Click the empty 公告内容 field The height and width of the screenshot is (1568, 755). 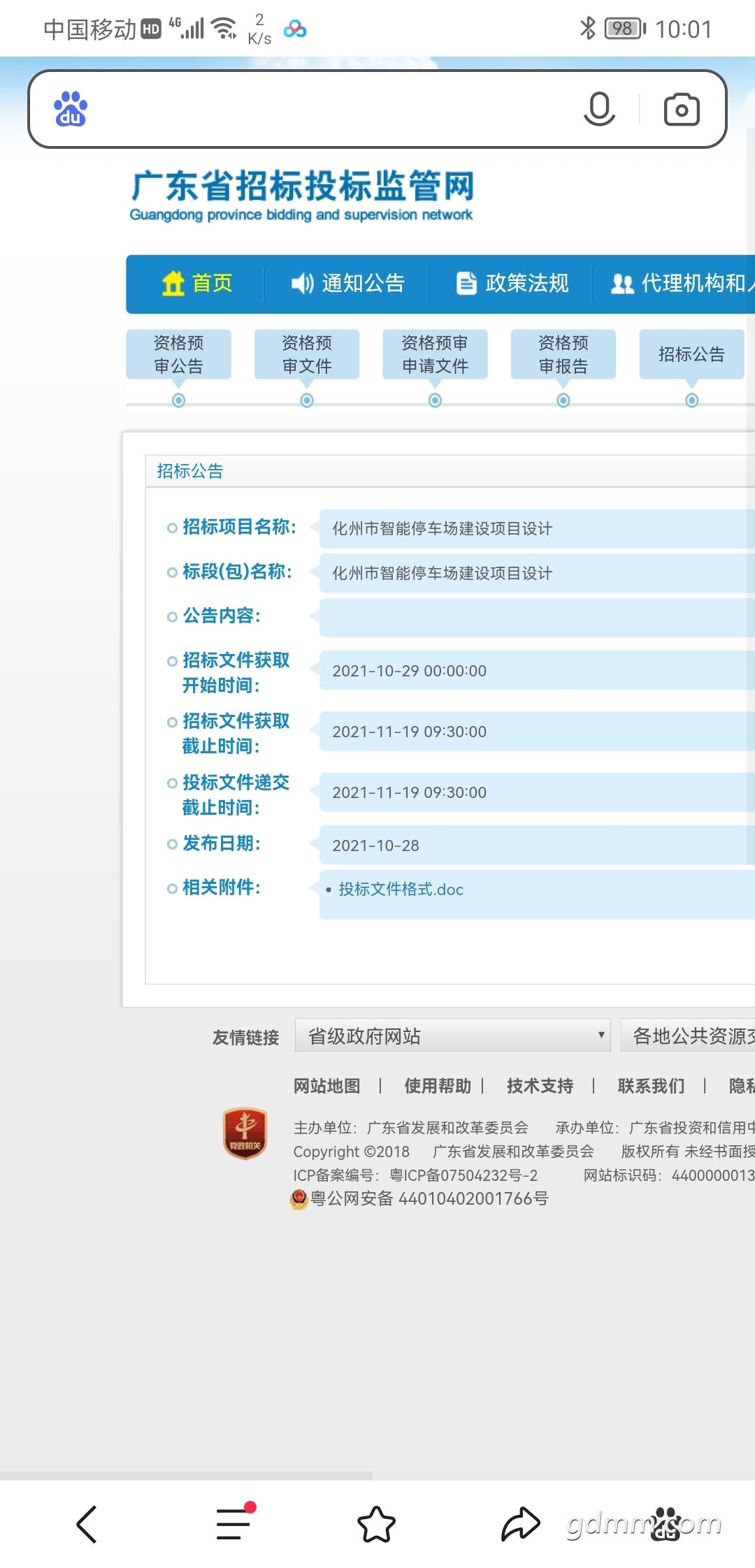click(537, 618)
